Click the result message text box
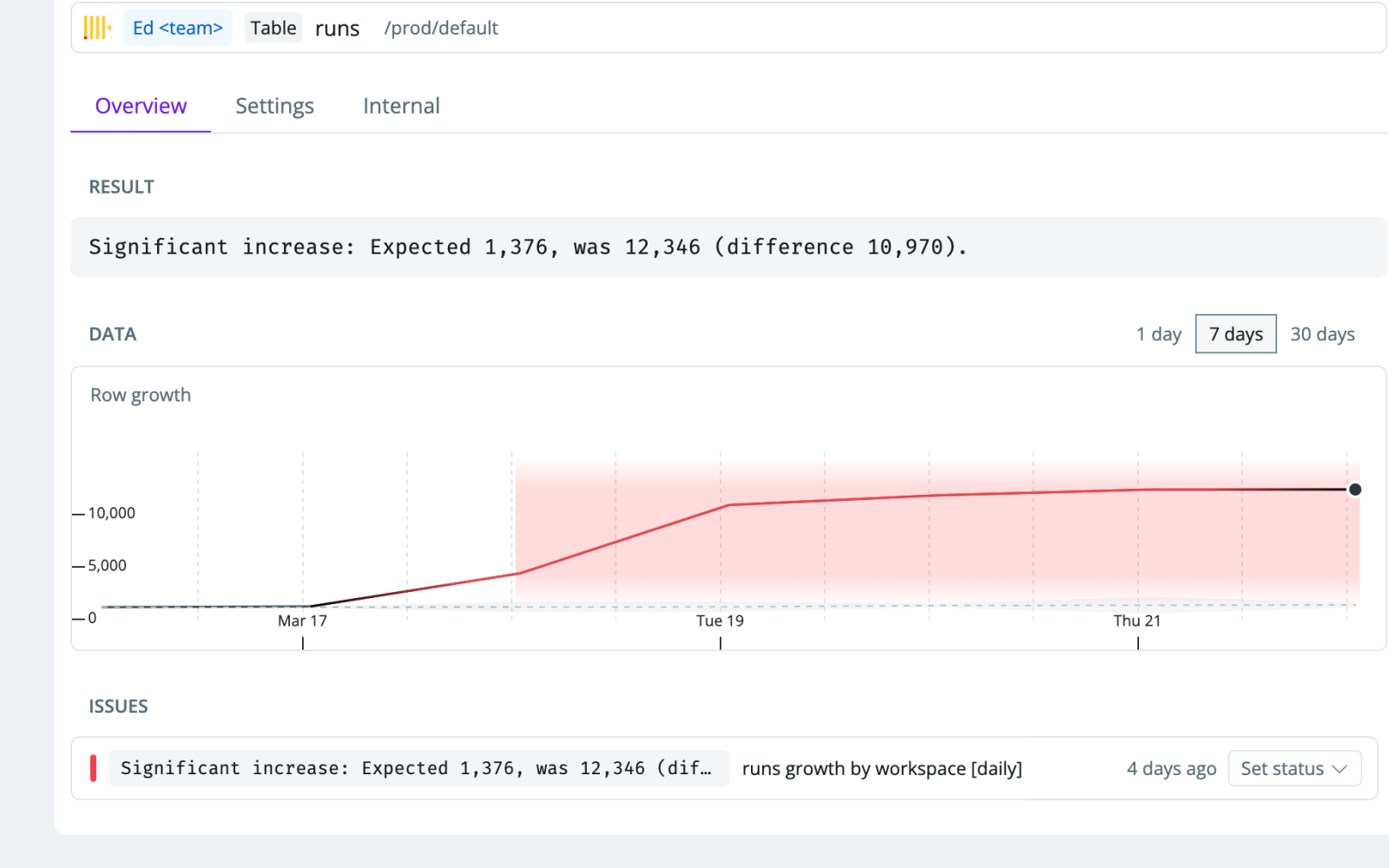The image size is (1389, 868). pos(728,247)
